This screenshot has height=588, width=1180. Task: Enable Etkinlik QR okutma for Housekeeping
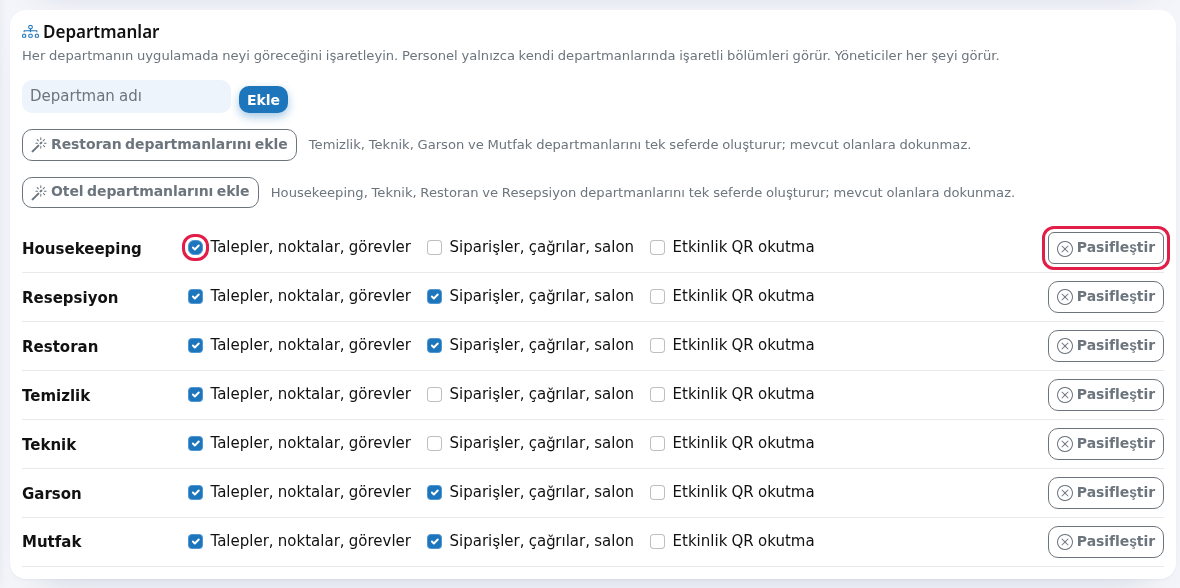click(658, 248)
